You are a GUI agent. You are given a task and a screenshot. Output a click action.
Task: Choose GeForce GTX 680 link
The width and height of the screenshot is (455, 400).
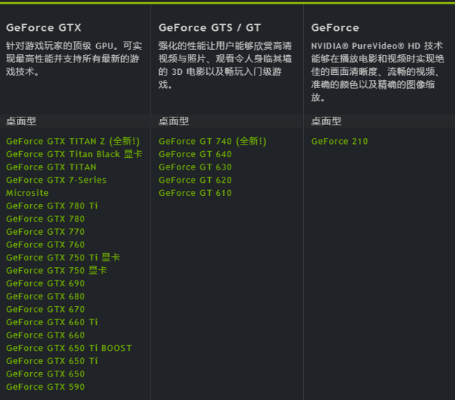[x=45, y=296]
